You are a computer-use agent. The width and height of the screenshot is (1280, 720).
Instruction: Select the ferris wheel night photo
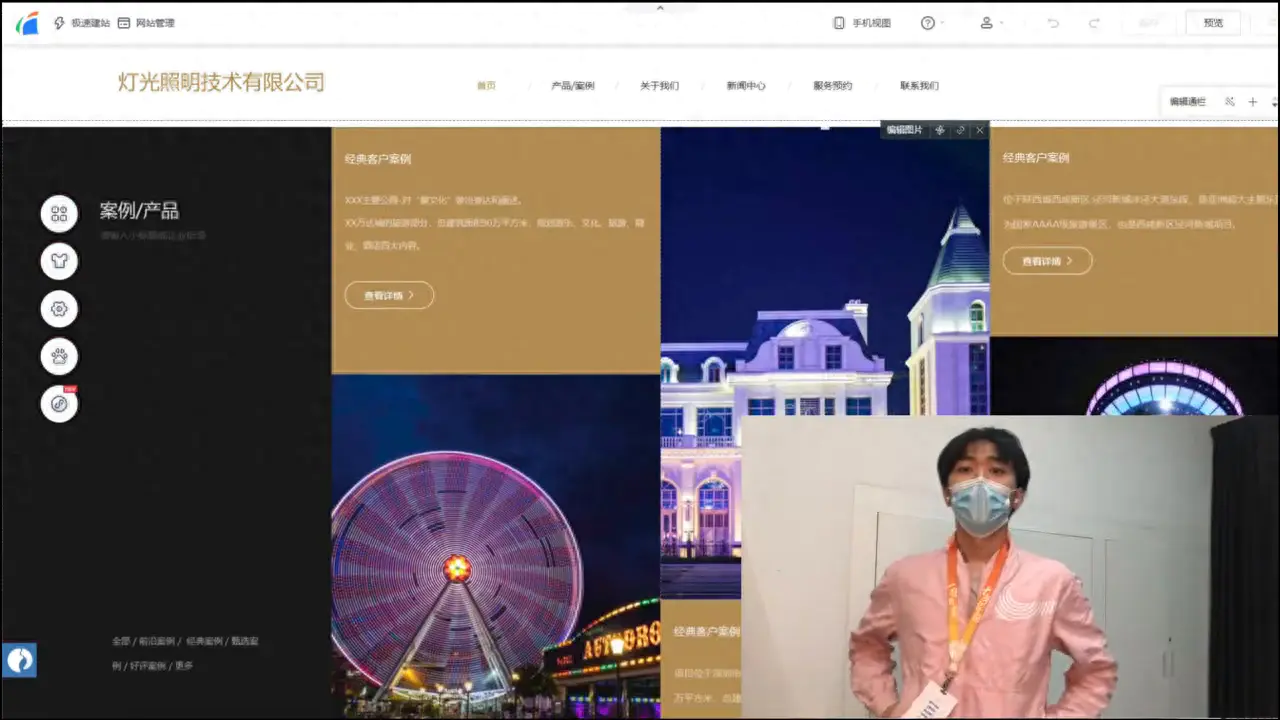coord(495,545)
